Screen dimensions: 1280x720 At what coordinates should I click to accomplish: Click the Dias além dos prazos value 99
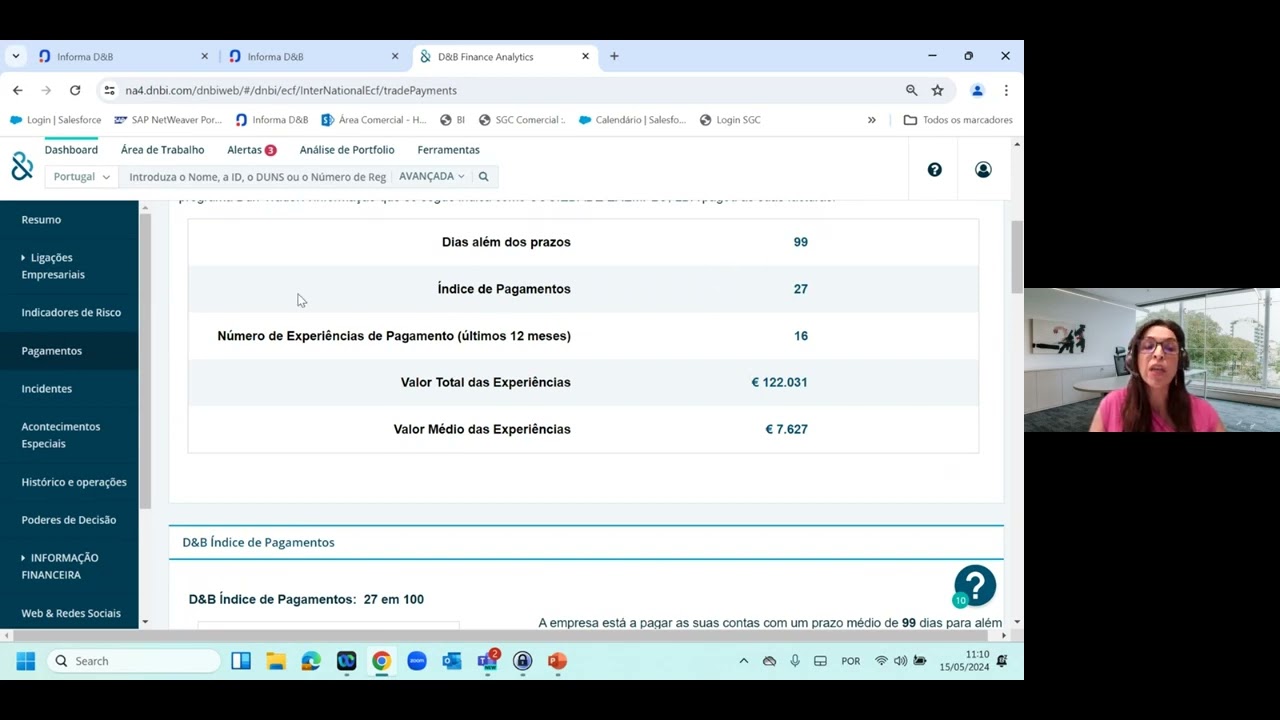coord(800,242)
